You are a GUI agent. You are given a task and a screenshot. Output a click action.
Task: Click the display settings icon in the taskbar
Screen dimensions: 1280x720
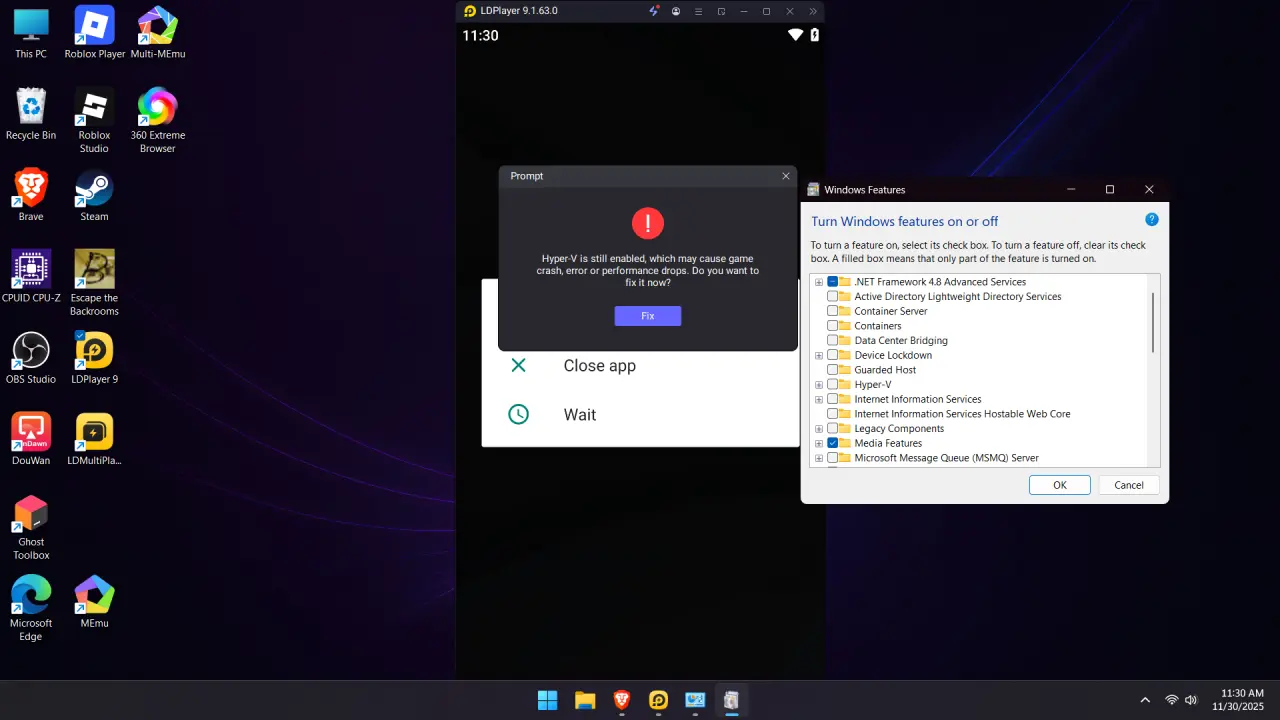click(x=695, y=700)
